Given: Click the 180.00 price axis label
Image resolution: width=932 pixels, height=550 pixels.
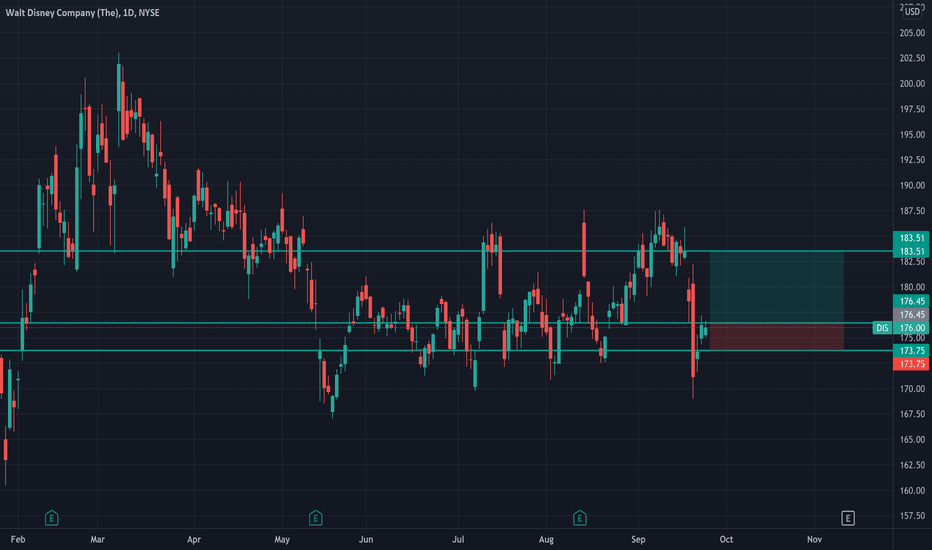Looking at the screenshot, I should 912,287.
